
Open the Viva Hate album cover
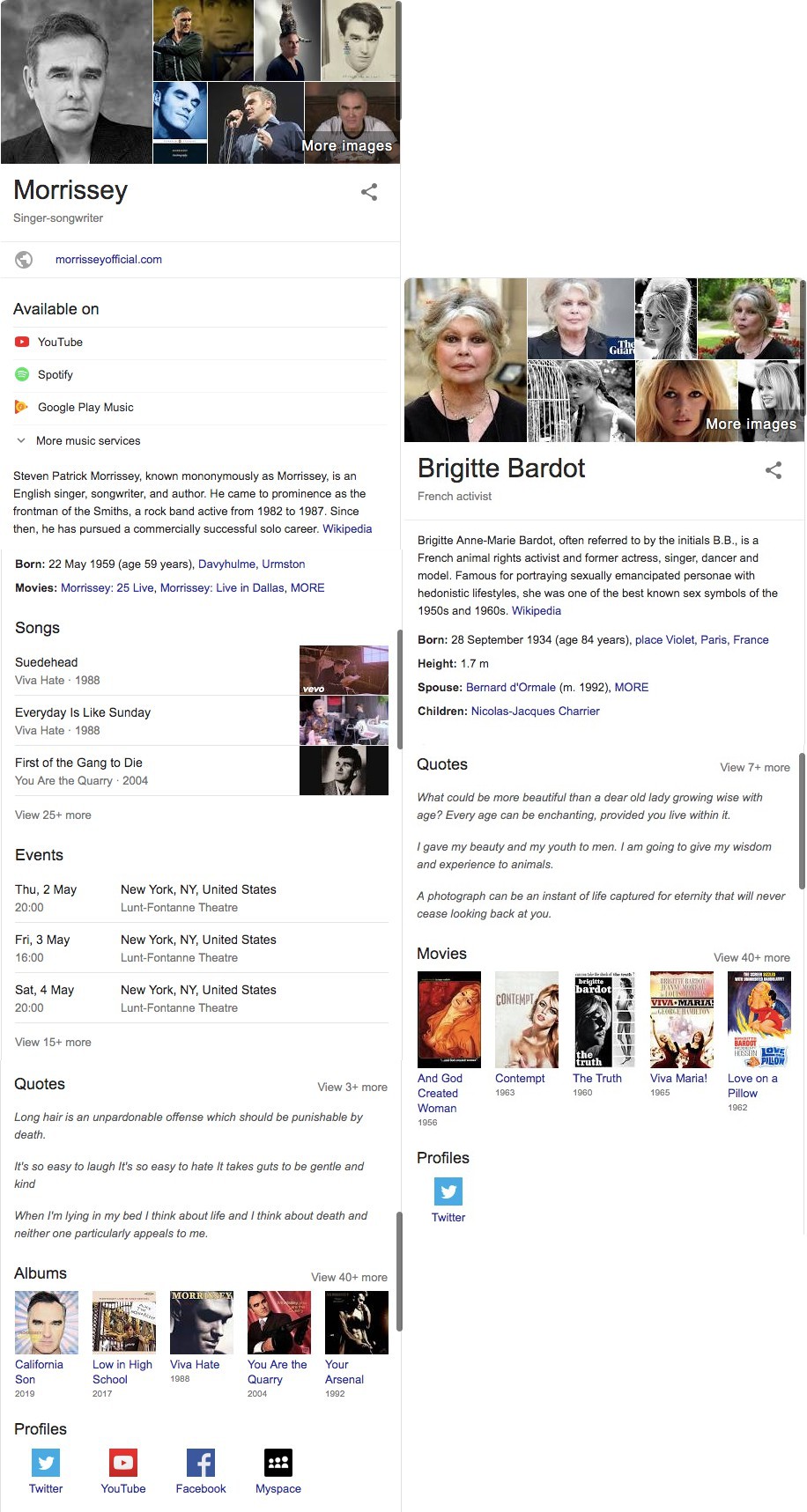tap(202, 1323)
